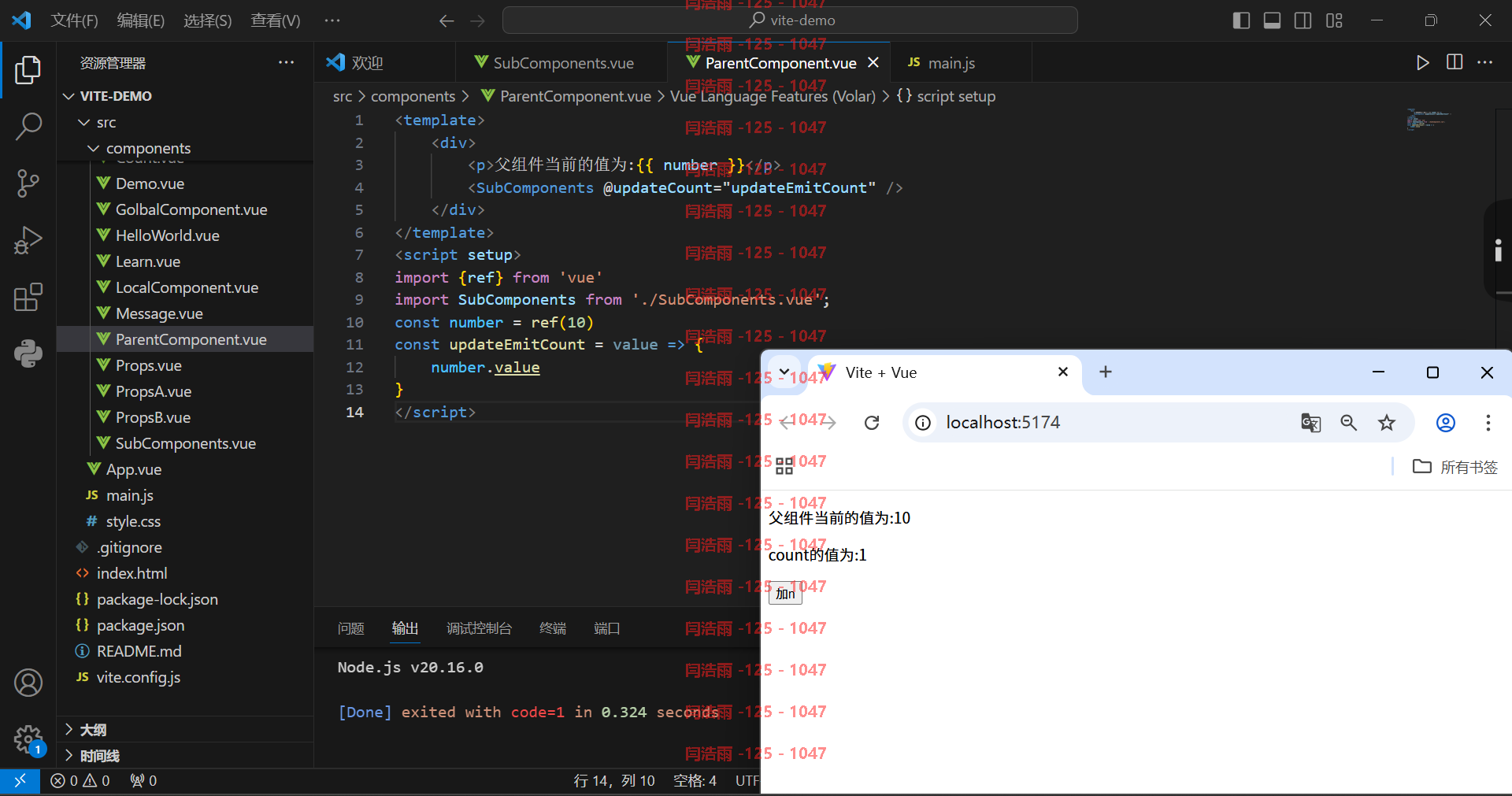Screen dimensions: 1512x796
Task: Open the 选择(S) menu
Action: pyautogui.click(x=208, y=20)
